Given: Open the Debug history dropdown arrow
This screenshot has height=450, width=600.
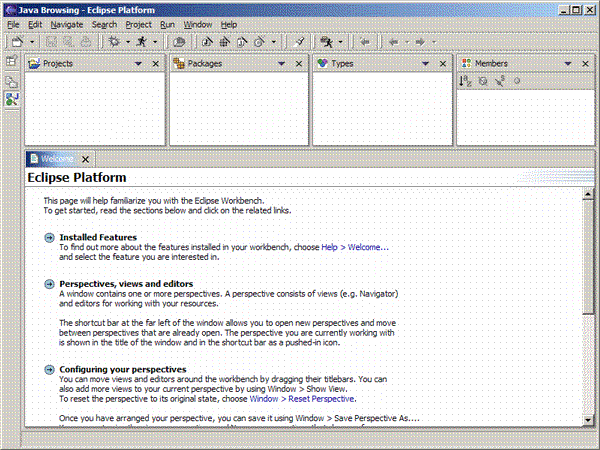Looking at the screenshot, I should (128, 42).
